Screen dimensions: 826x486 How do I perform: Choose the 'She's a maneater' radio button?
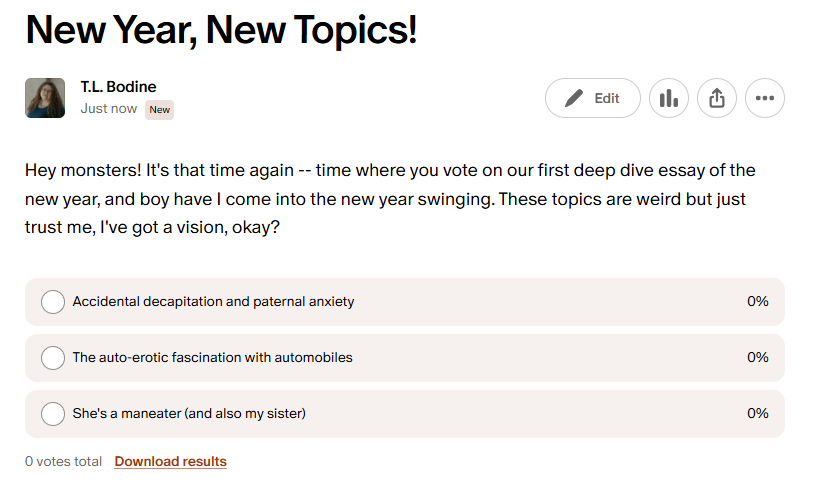[53, 414]
